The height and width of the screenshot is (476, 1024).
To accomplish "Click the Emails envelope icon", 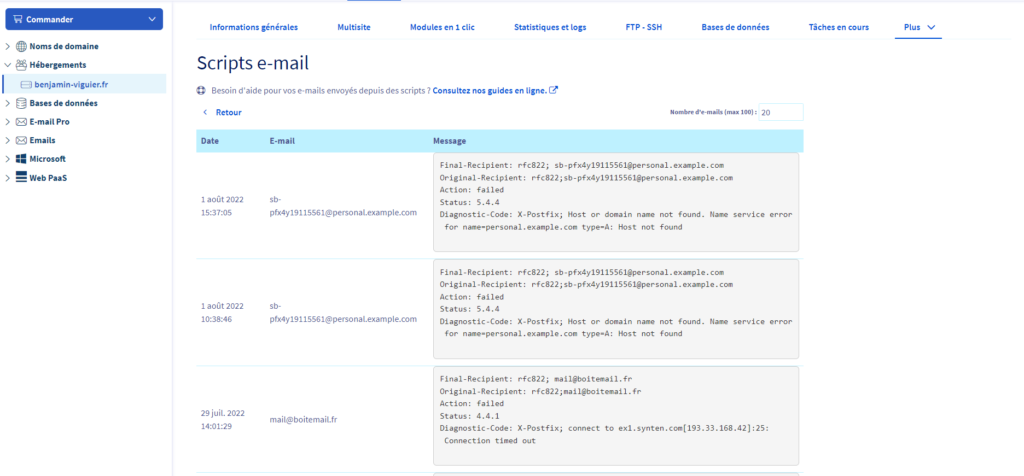I will click(21, 141).
